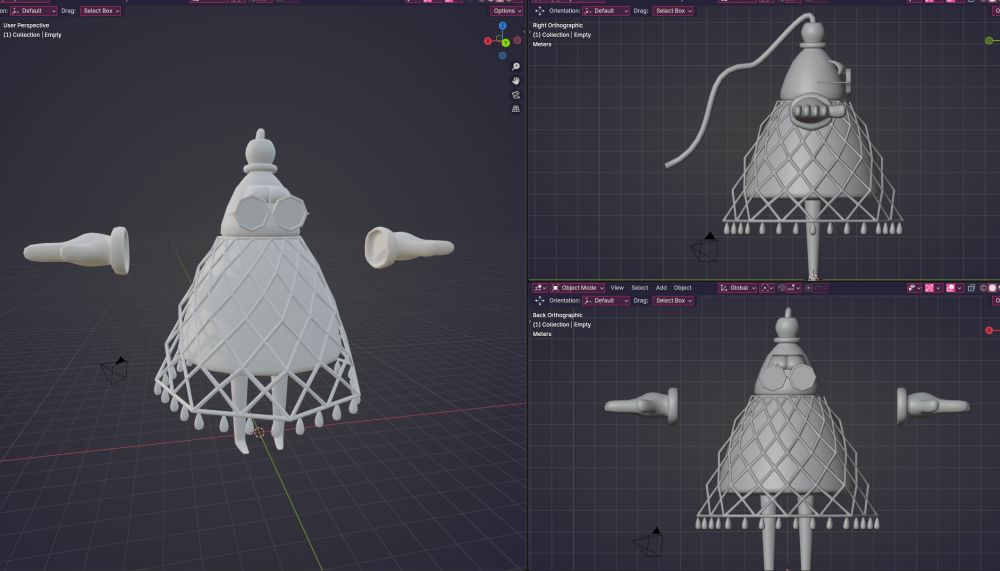The height and width of the screenshot is (571, 1000).
Task: Open Drag Select Box dropdown in perspective viewport
Action: click(100, 11)
